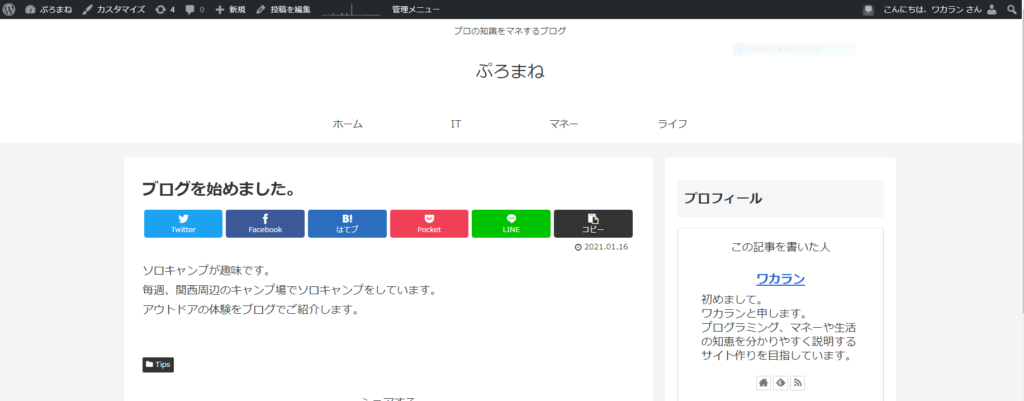Click the line アウトドアの体験をブログでご紹介します。
Image resolution: width=1024 pixels, height=401 pixels.
pyautogui.click(x=251, y=310)
